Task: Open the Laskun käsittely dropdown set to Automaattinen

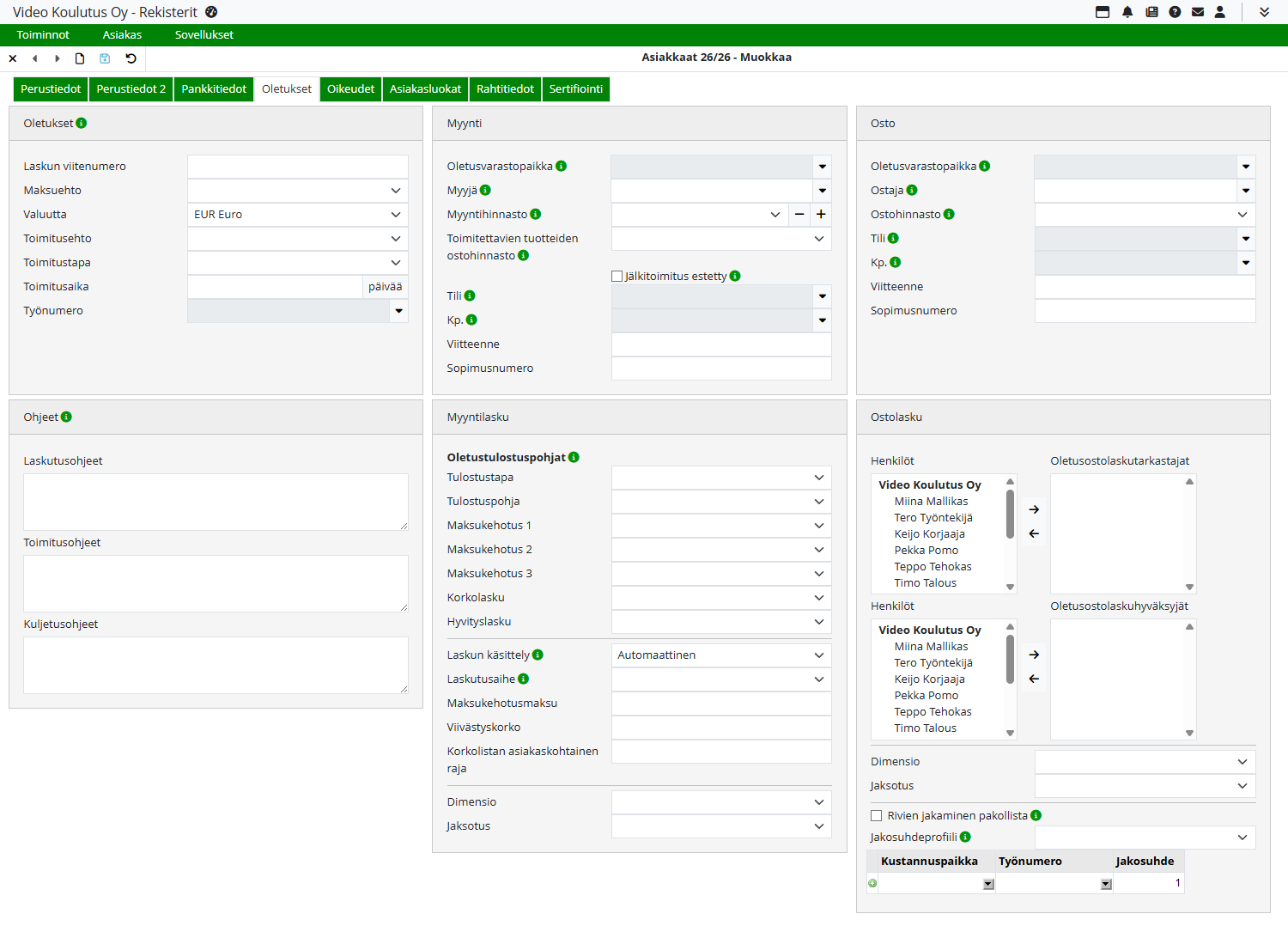Action: pos(720,655)
